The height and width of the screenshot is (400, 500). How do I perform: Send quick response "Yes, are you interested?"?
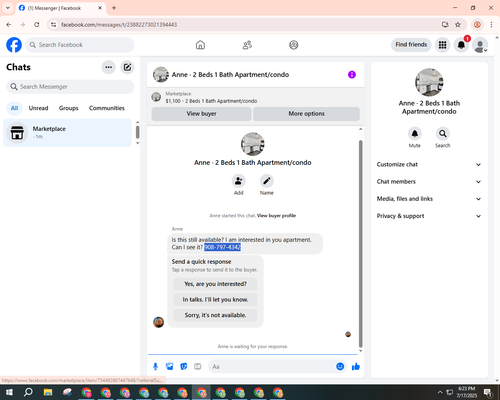coord(215,284)
